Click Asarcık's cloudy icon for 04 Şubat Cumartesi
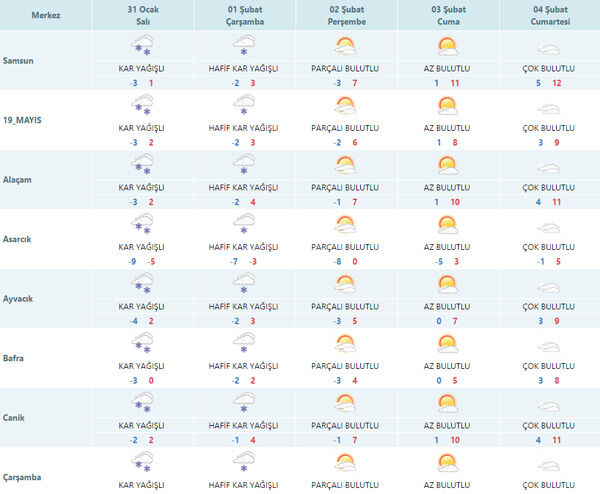 (549, 224)
